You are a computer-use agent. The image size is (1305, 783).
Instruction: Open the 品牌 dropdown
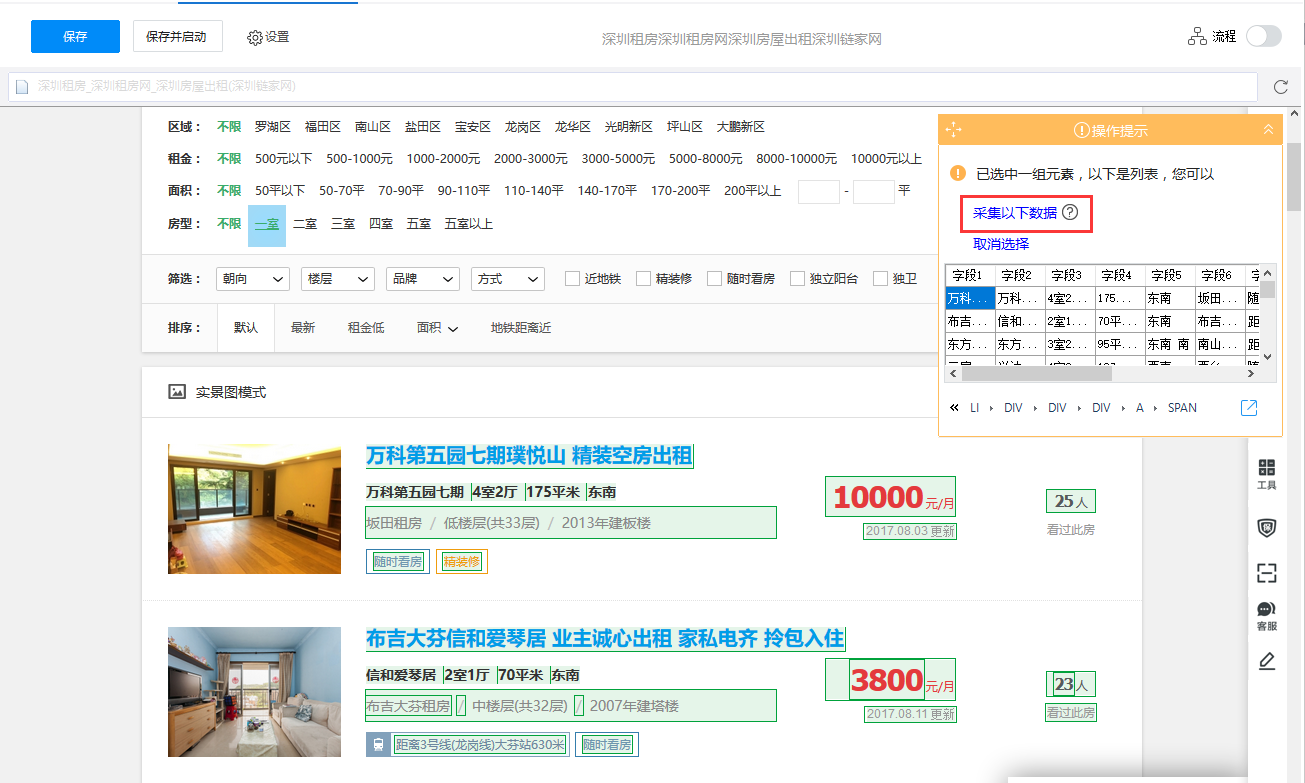[x=422, y=279]
